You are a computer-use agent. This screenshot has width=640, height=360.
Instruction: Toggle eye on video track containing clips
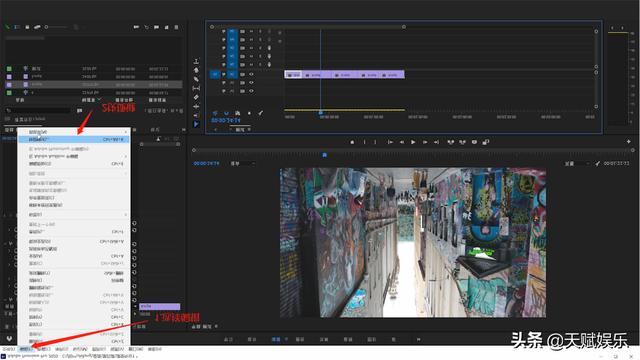pos(251,74)
